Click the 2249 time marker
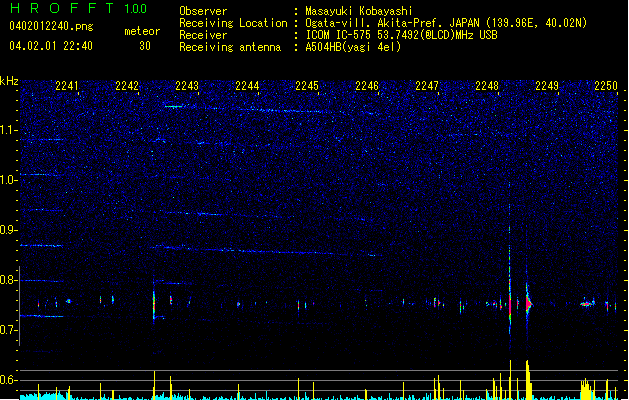Screen dimensions: 629x400 [x=547, y=85]
